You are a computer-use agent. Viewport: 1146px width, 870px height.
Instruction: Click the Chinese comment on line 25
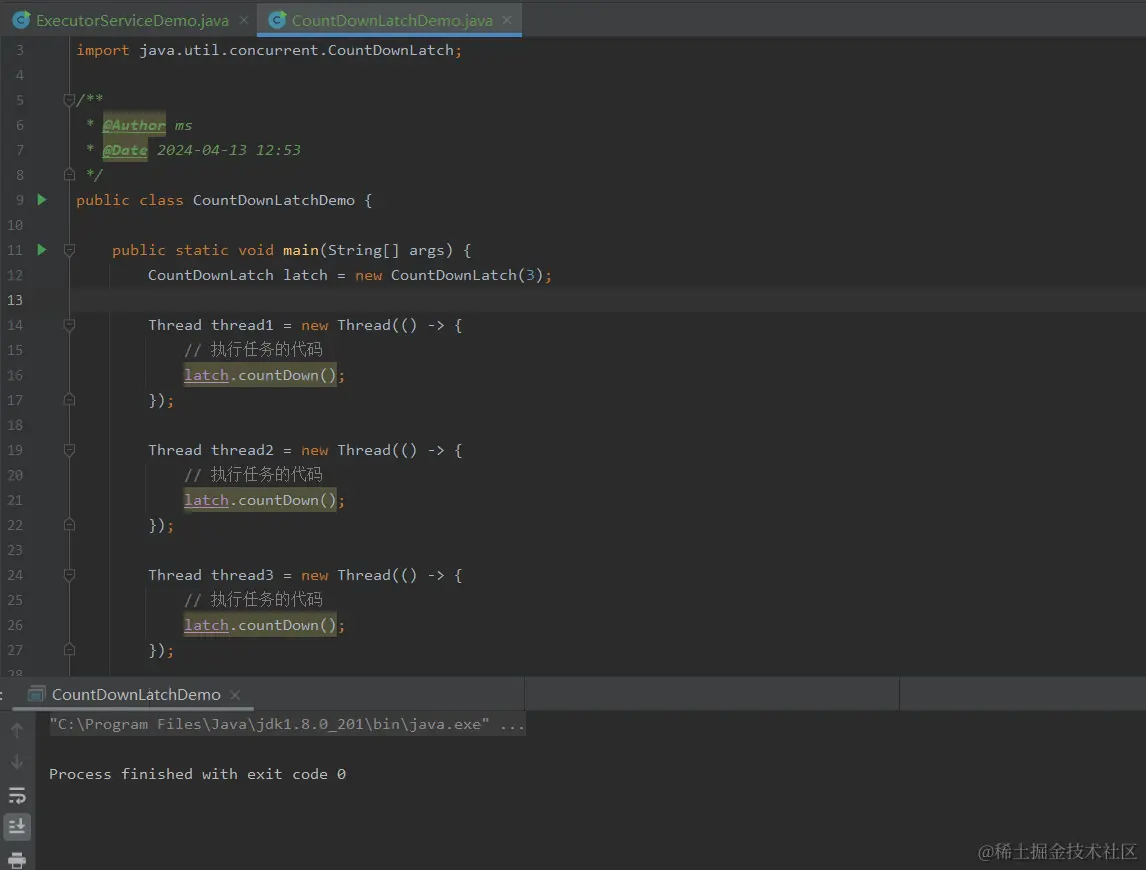coord(253,599)
